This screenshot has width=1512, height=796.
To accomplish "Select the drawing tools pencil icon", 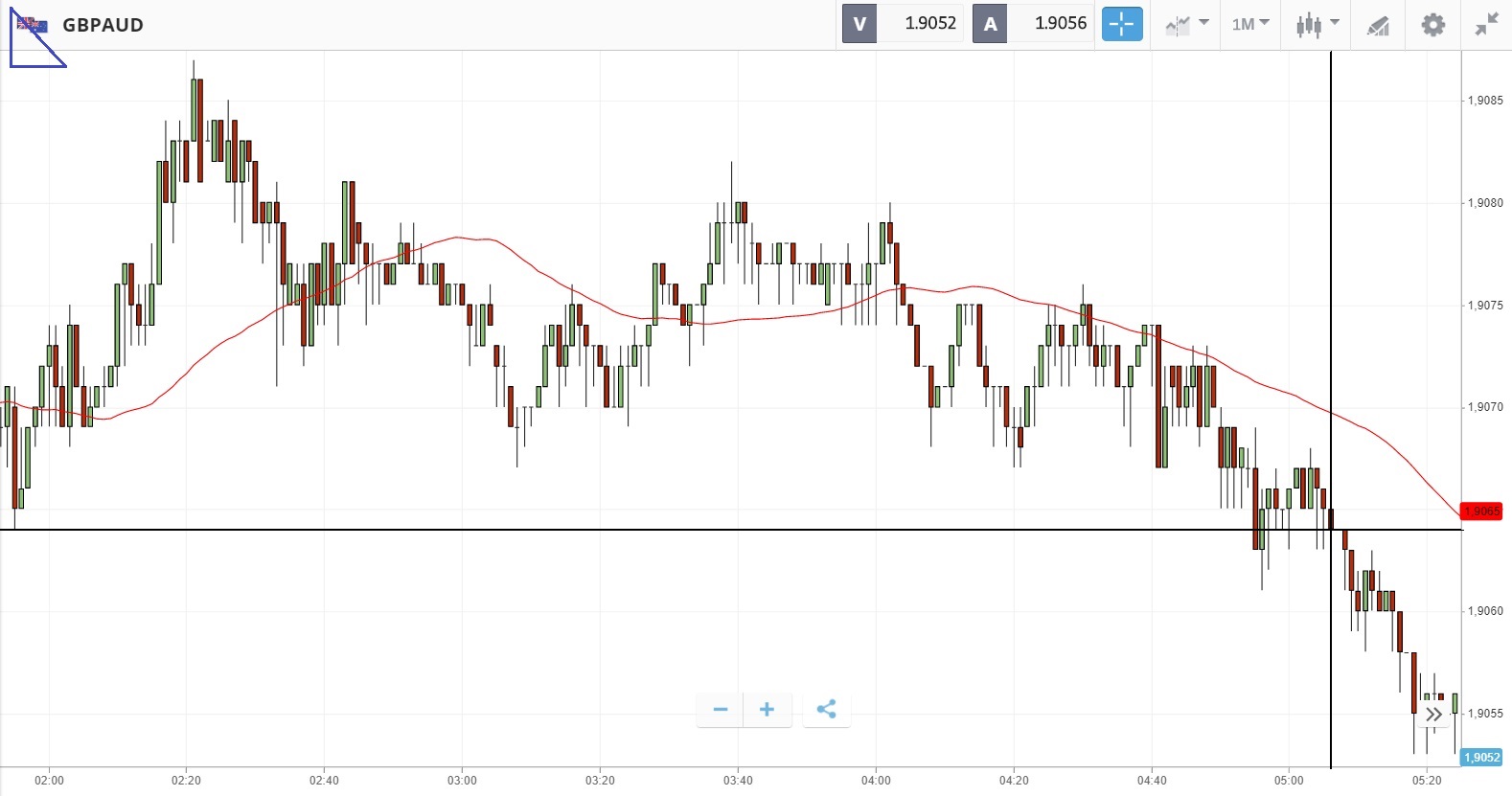I will (1378, 25).
